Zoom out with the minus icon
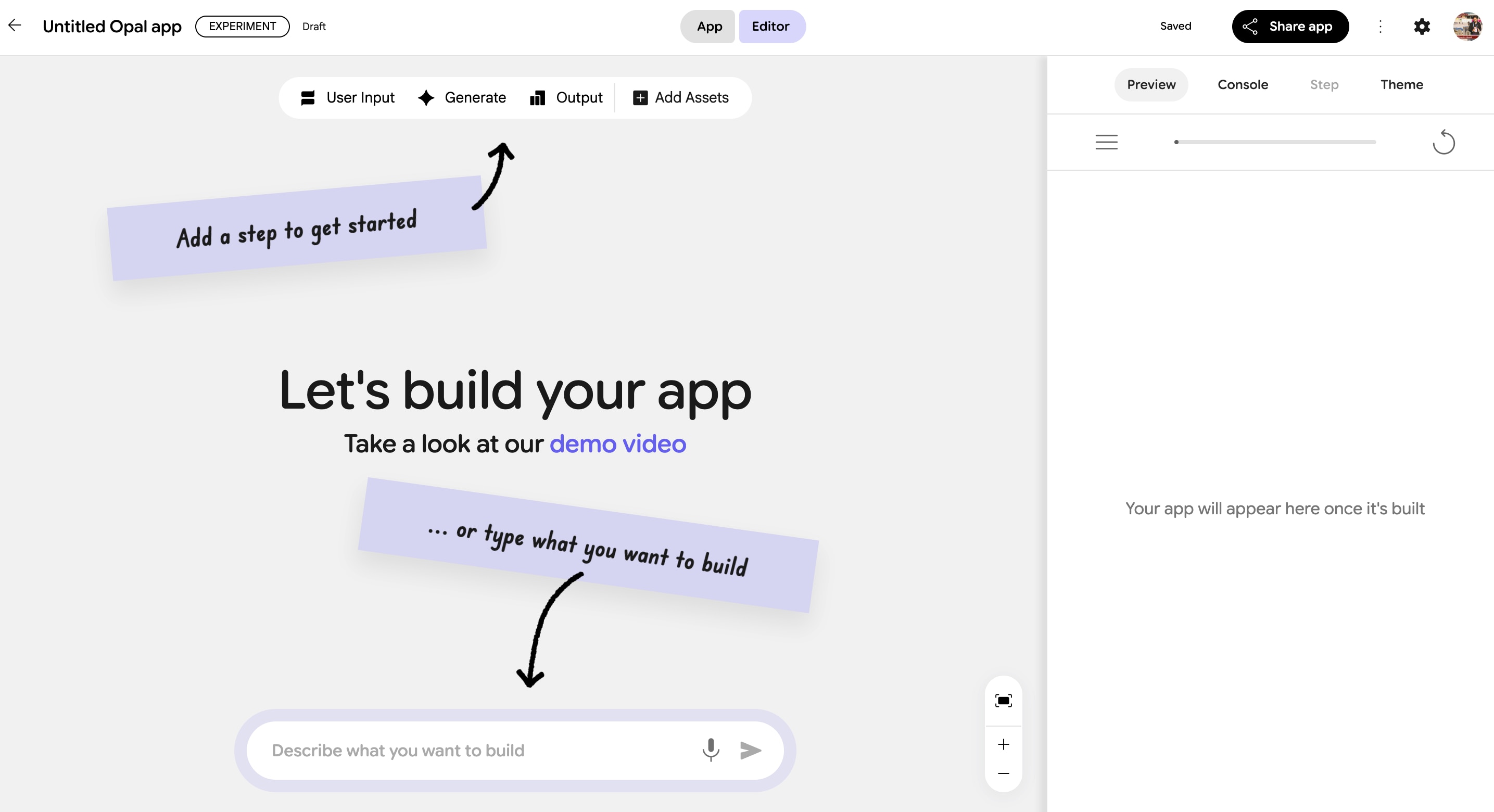Image resolution: width=1494 pixels, height=812 pixels. 1003,773
